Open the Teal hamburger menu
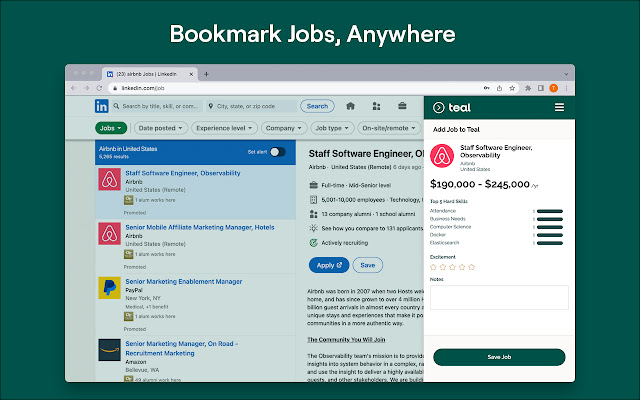640x400 pixels. (x=559, y=107)
